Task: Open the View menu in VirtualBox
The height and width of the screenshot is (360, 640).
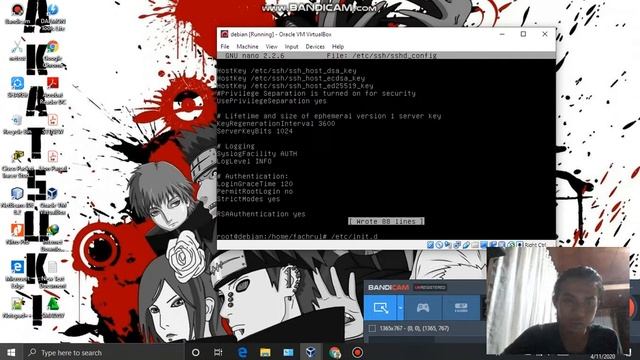Action: 271,47
